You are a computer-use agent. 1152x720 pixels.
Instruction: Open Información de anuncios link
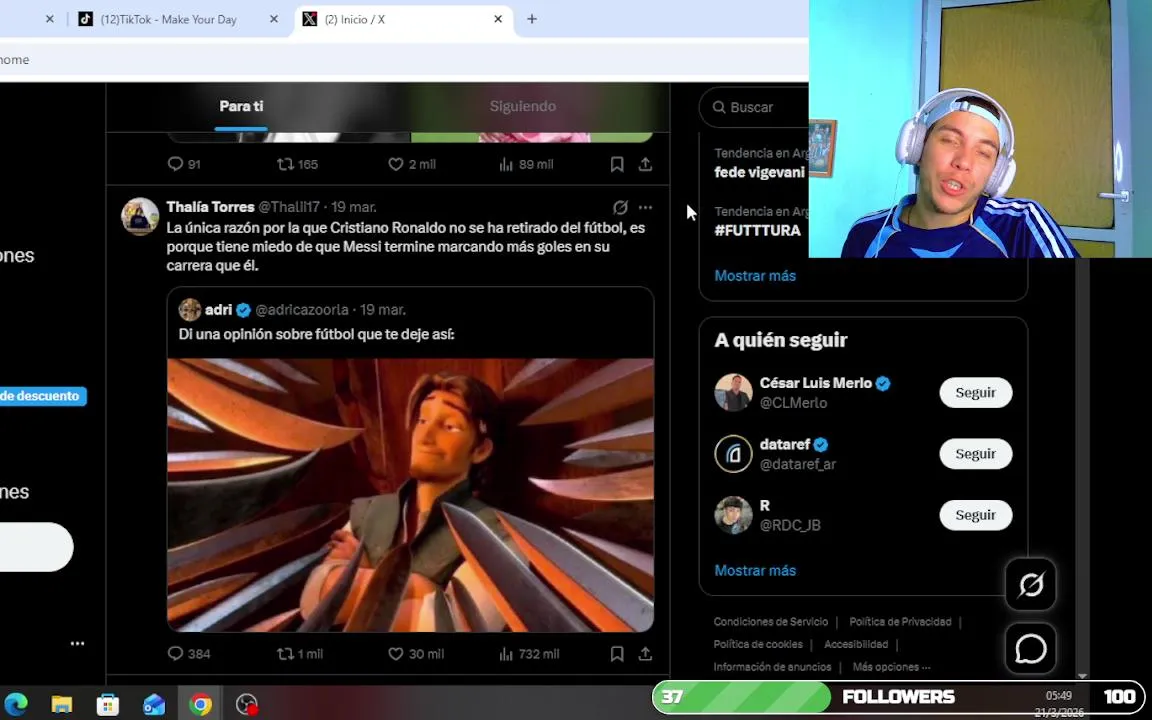[772, 667]
